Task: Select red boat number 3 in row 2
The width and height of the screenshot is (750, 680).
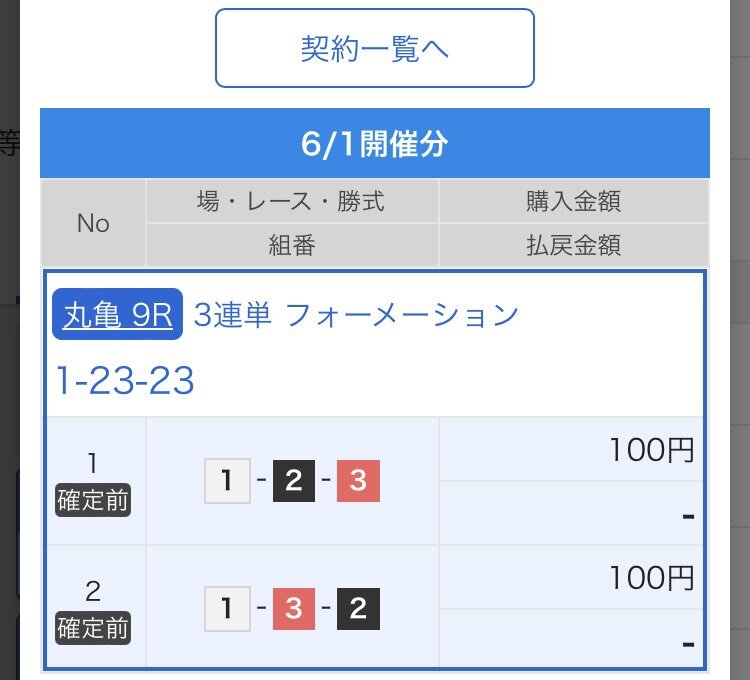Action: 294,609
